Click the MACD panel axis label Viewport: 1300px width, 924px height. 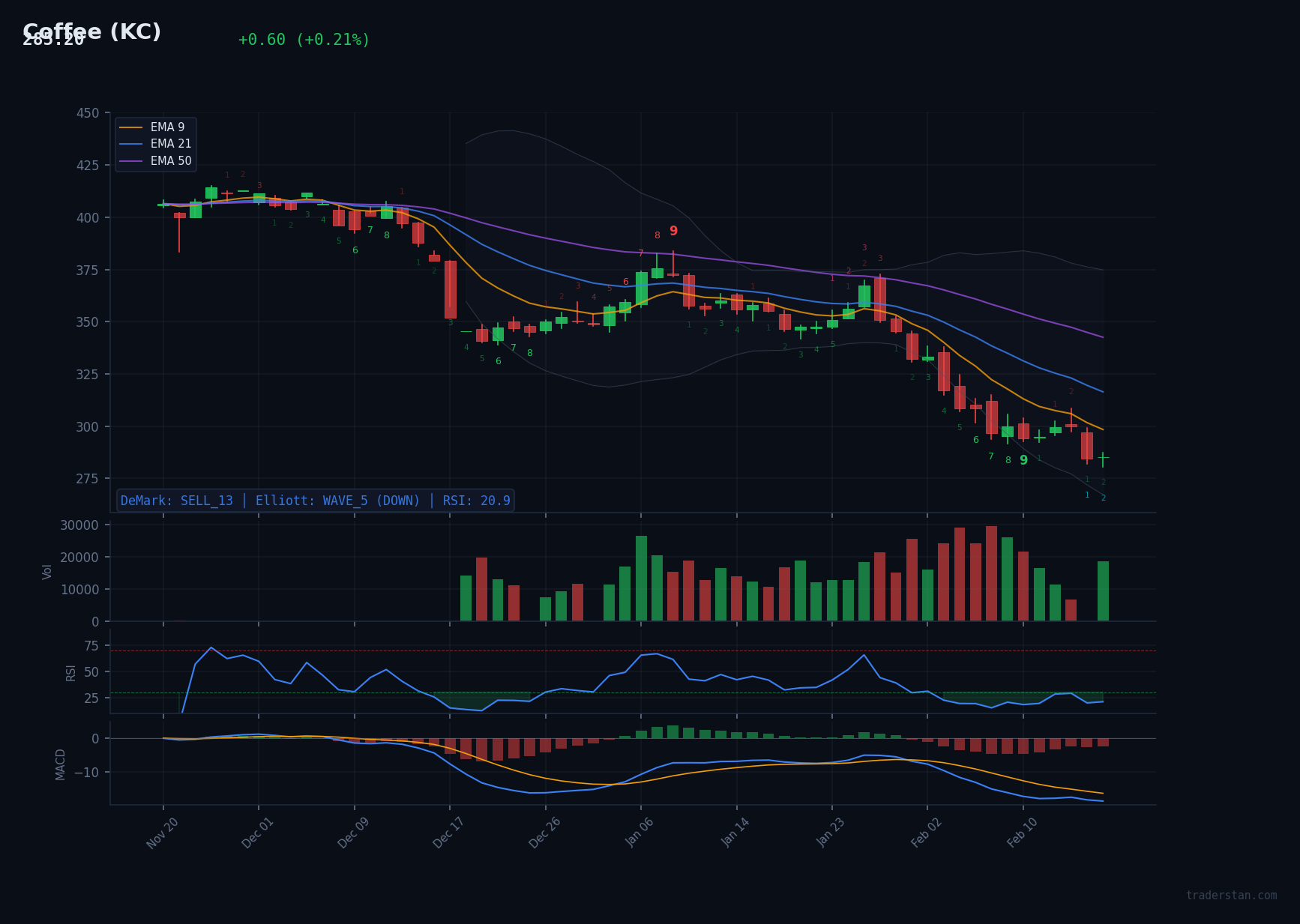tap(61, 764)
